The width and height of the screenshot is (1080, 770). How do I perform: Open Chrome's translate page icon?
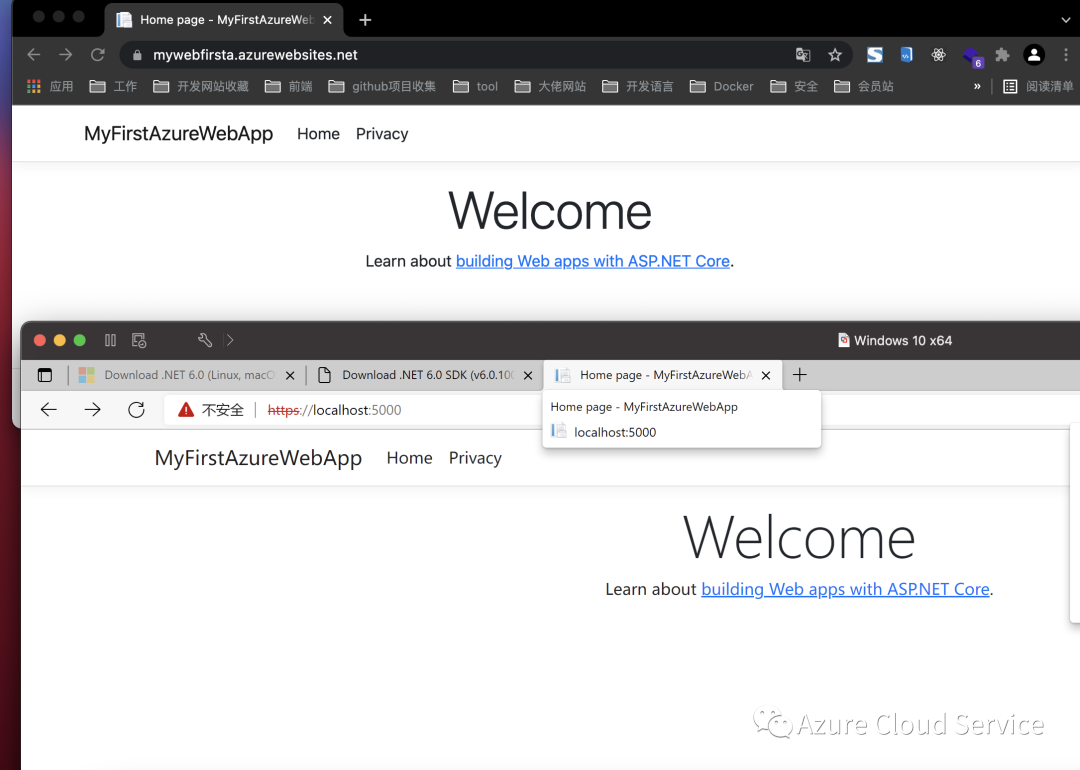tap(803, 55)
